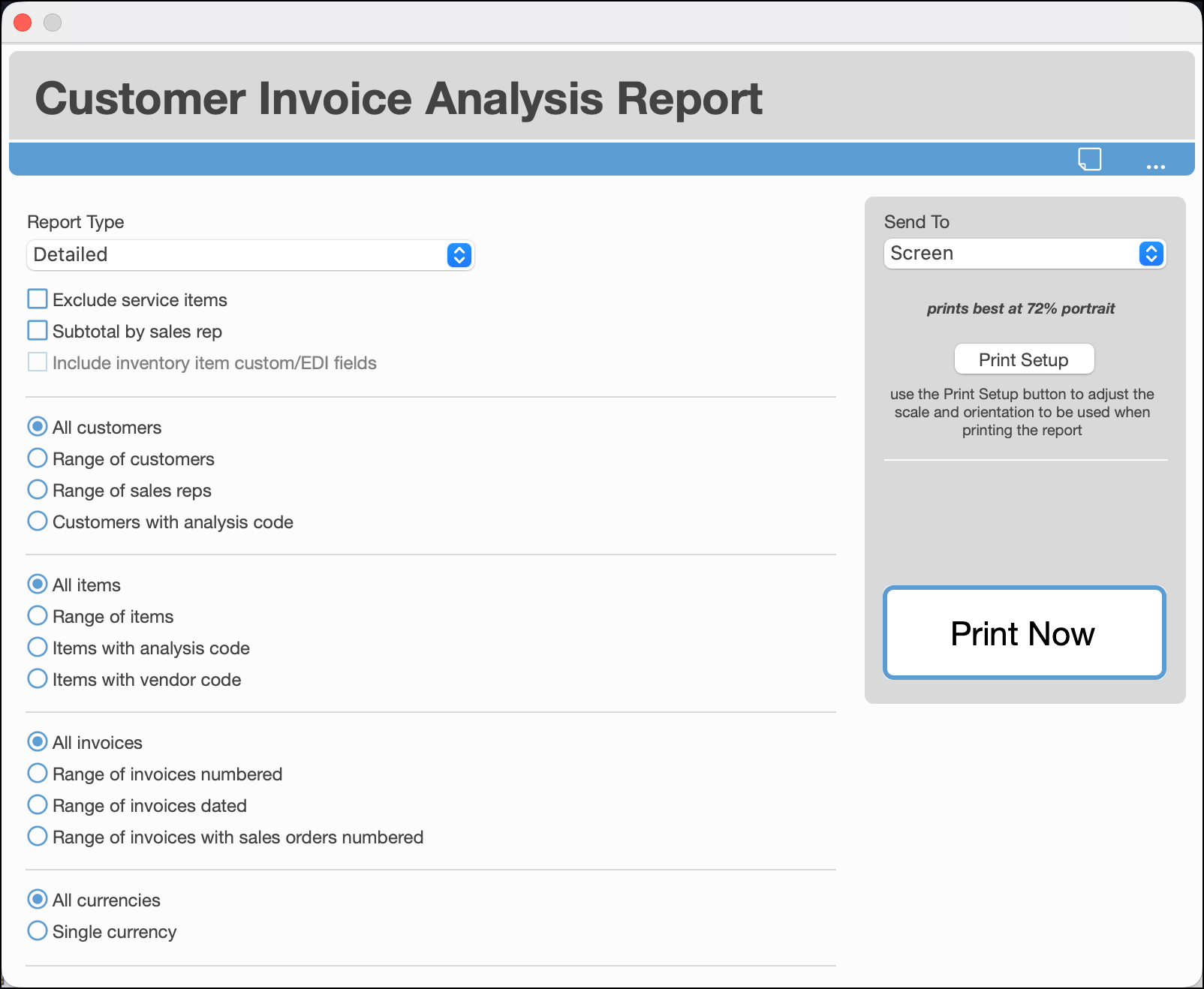
Task: Choose Range of invoices numbered
Action: tap(38, 774)
